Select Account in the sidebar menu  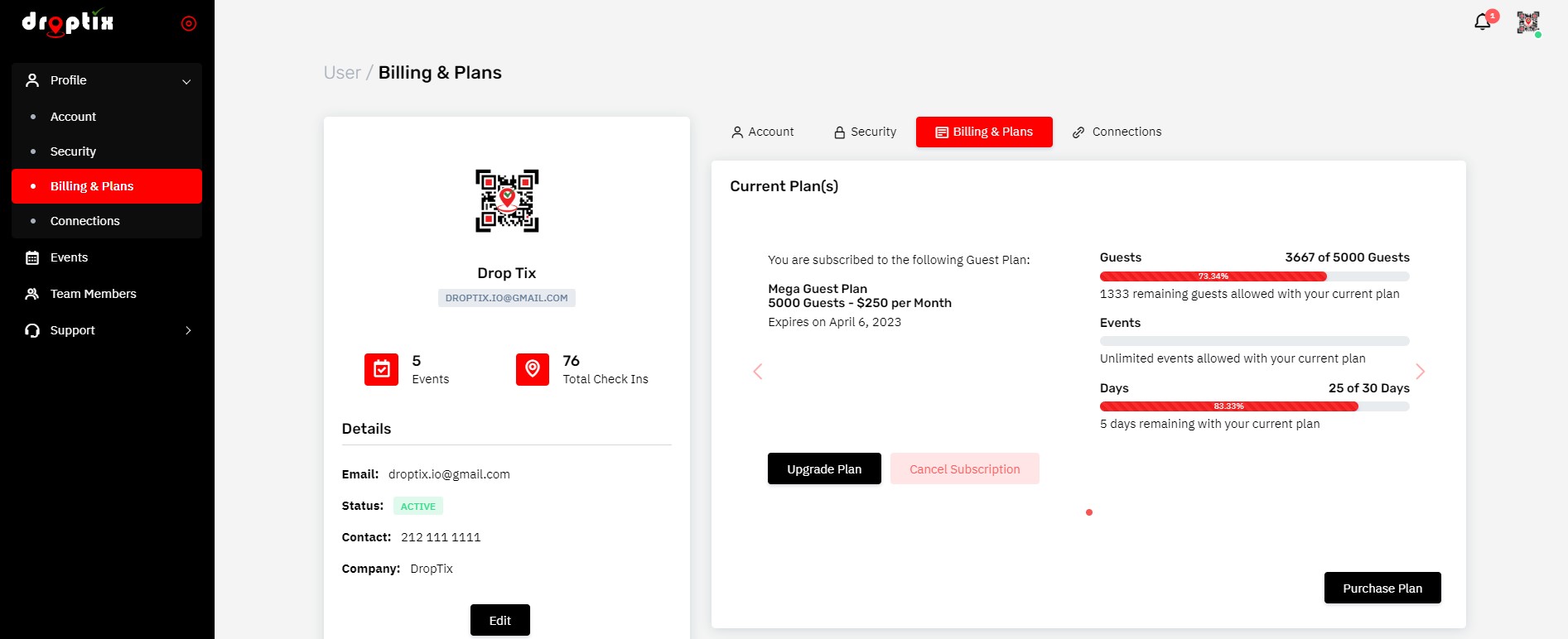coord(73,117)
